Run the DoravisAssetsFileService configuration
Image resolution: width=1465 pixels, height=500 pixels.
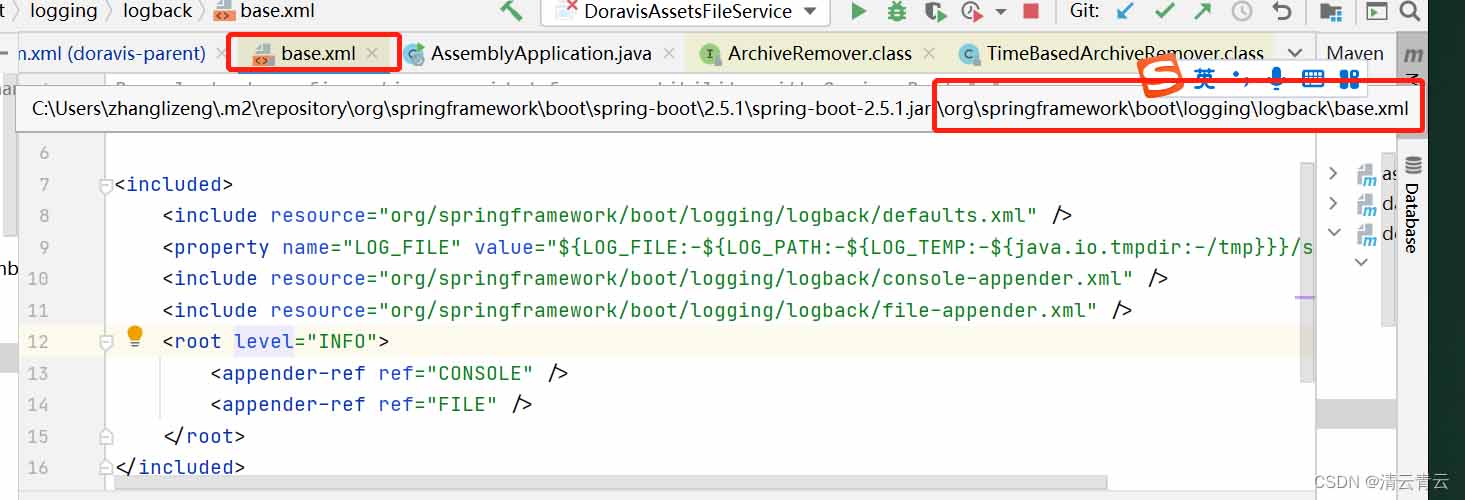coord(858,11)
